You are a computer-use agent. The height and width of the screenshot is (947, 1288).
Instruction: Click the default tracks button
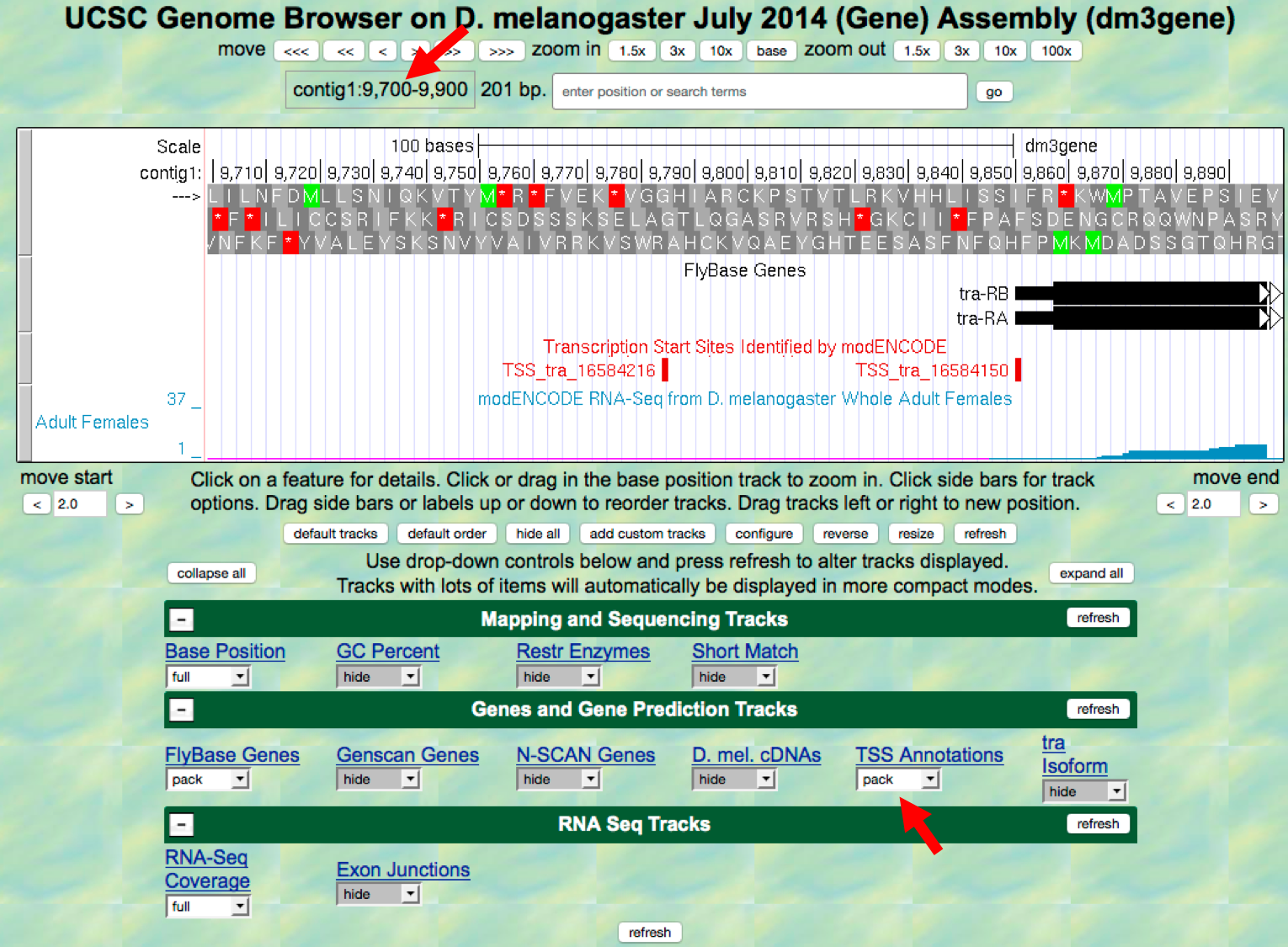point(335,534)
